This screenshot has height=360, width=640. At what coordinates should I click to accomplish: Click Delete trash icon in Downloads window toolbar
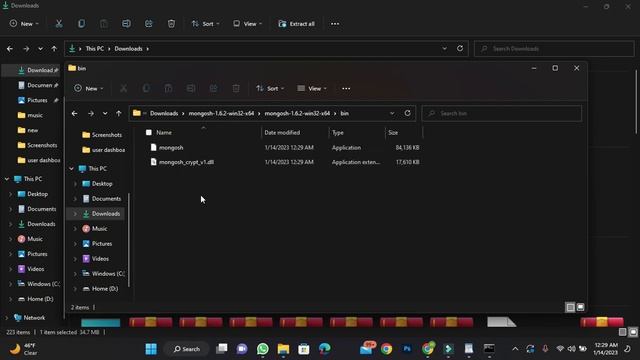[x=171, y=24]
